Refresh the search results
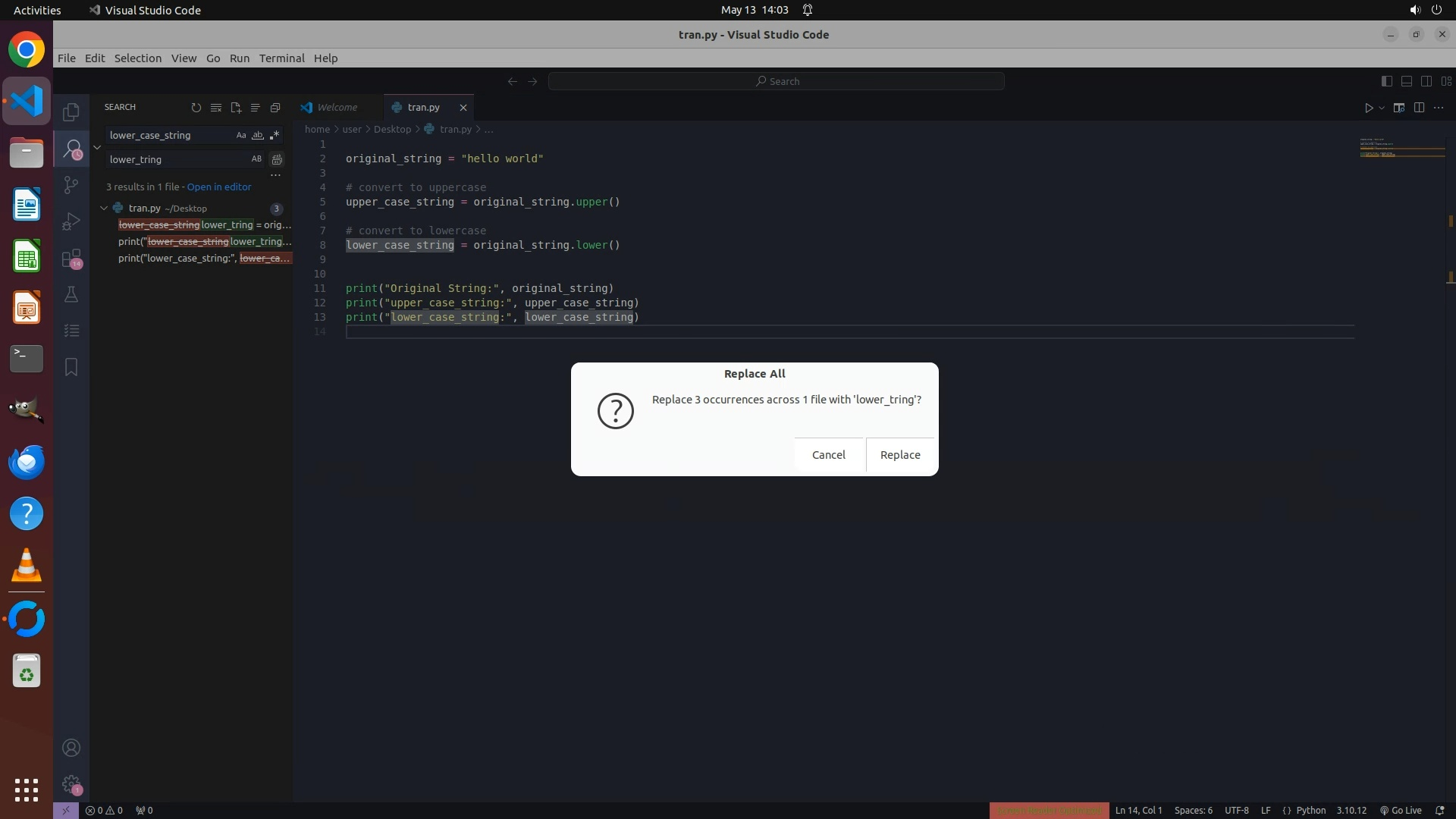Viewport: 1456px width, 819px height. 196,108
